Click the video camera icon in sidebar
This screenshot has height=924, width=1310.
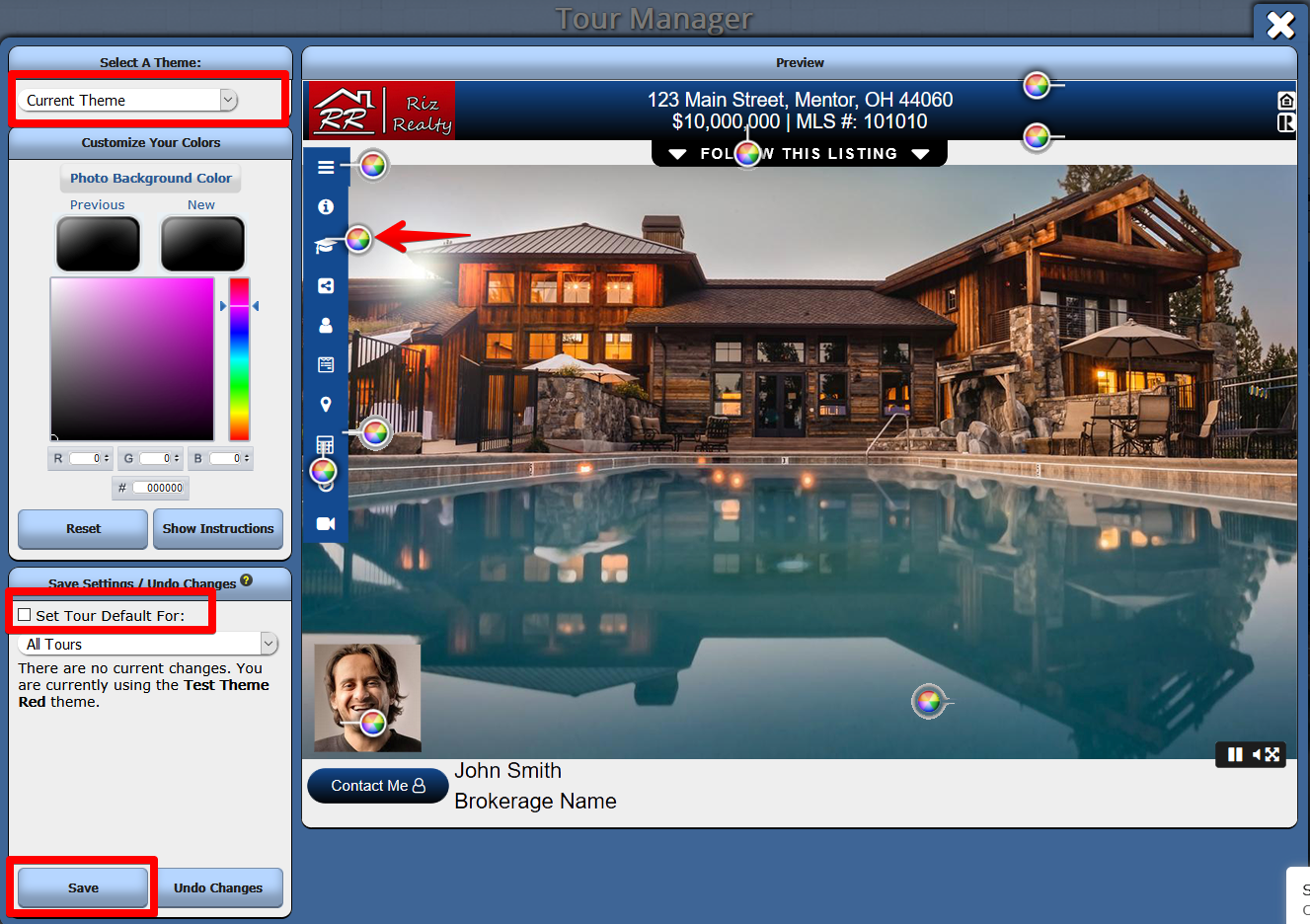326,523
